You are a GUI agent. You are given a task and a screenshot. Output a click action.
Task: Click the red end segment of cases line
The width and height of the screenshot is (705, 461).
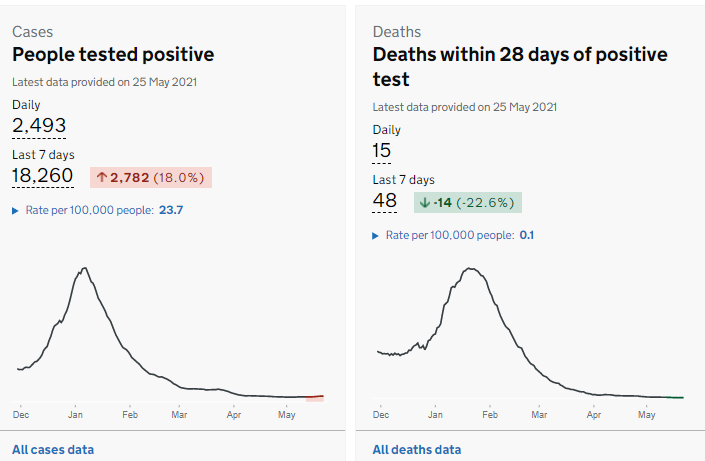pyautogui.click(x=315, y=397)
